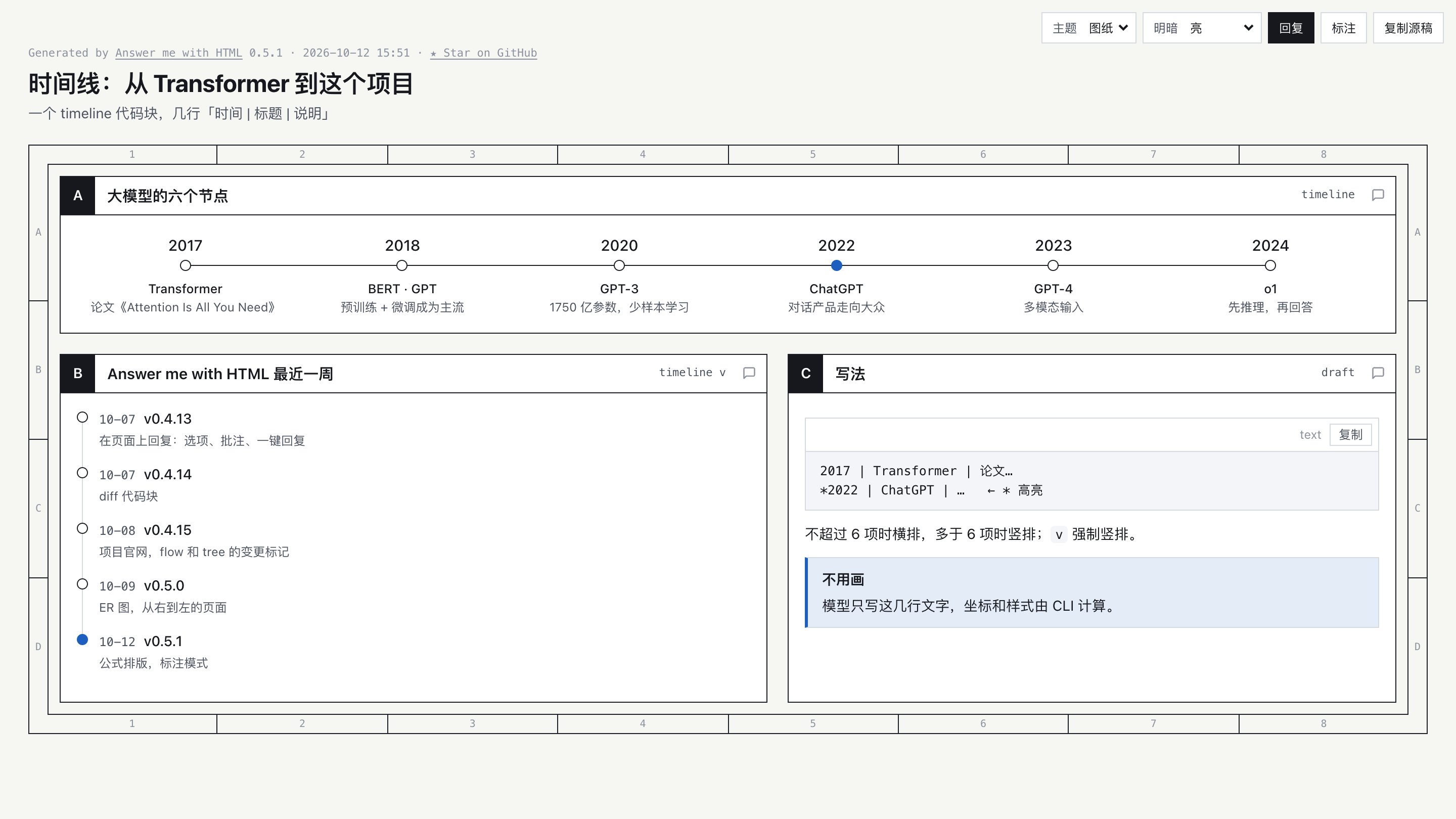Click text ER 图，从右到左的页面
The width and height of the screenshot is (1456, 819).
163,608
